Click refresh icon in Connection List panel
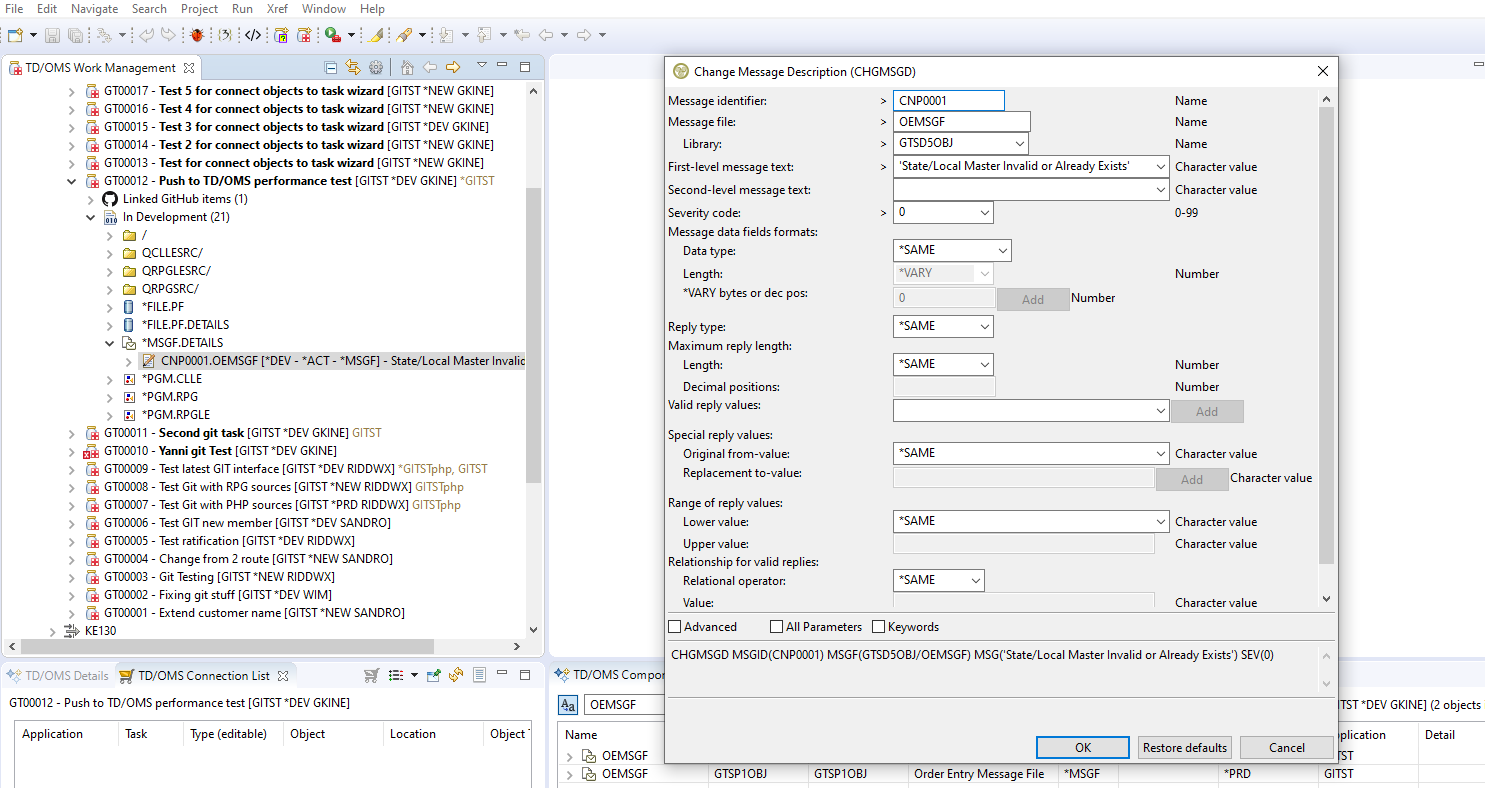 (456, 676)
